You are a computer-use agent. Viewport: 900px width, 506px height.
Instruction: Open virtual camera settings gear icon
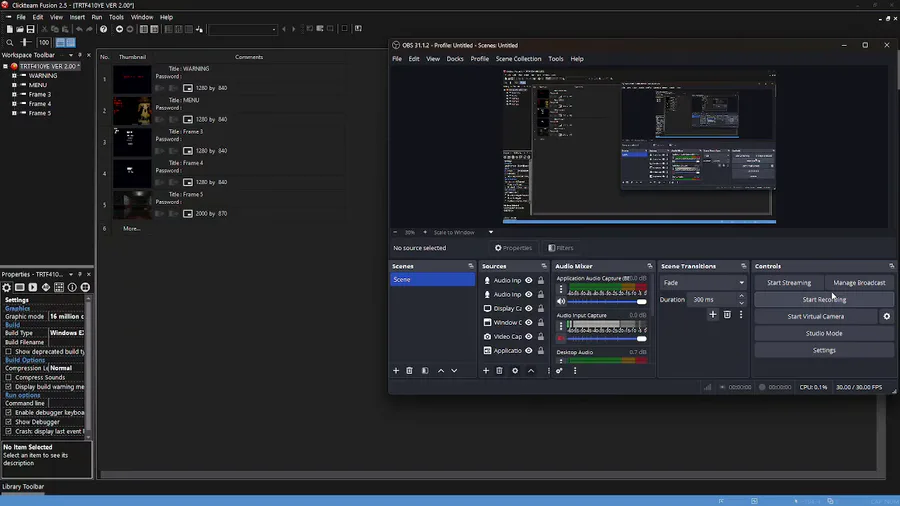point(886,316)
